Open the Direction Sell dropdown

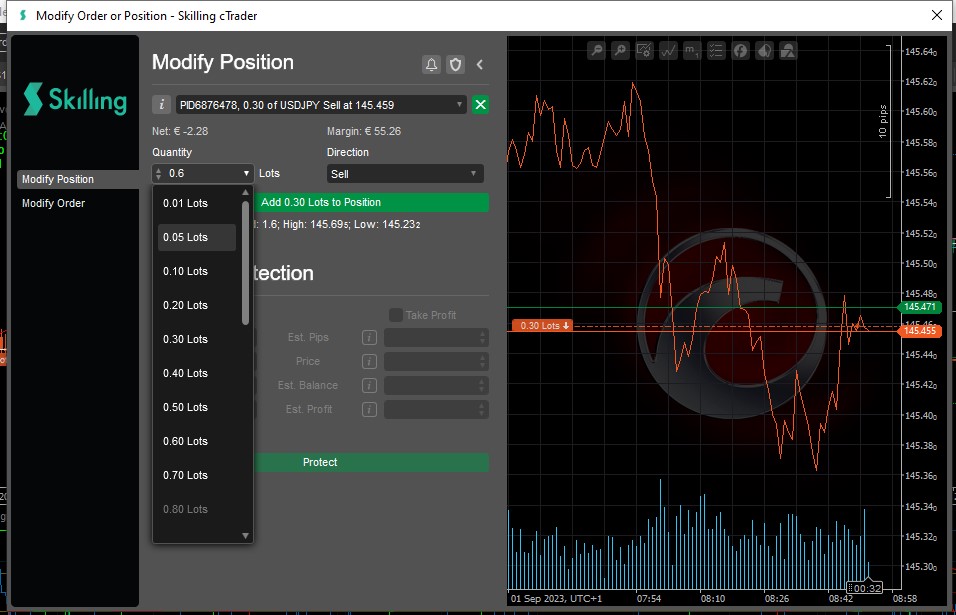tap(405, 174)
